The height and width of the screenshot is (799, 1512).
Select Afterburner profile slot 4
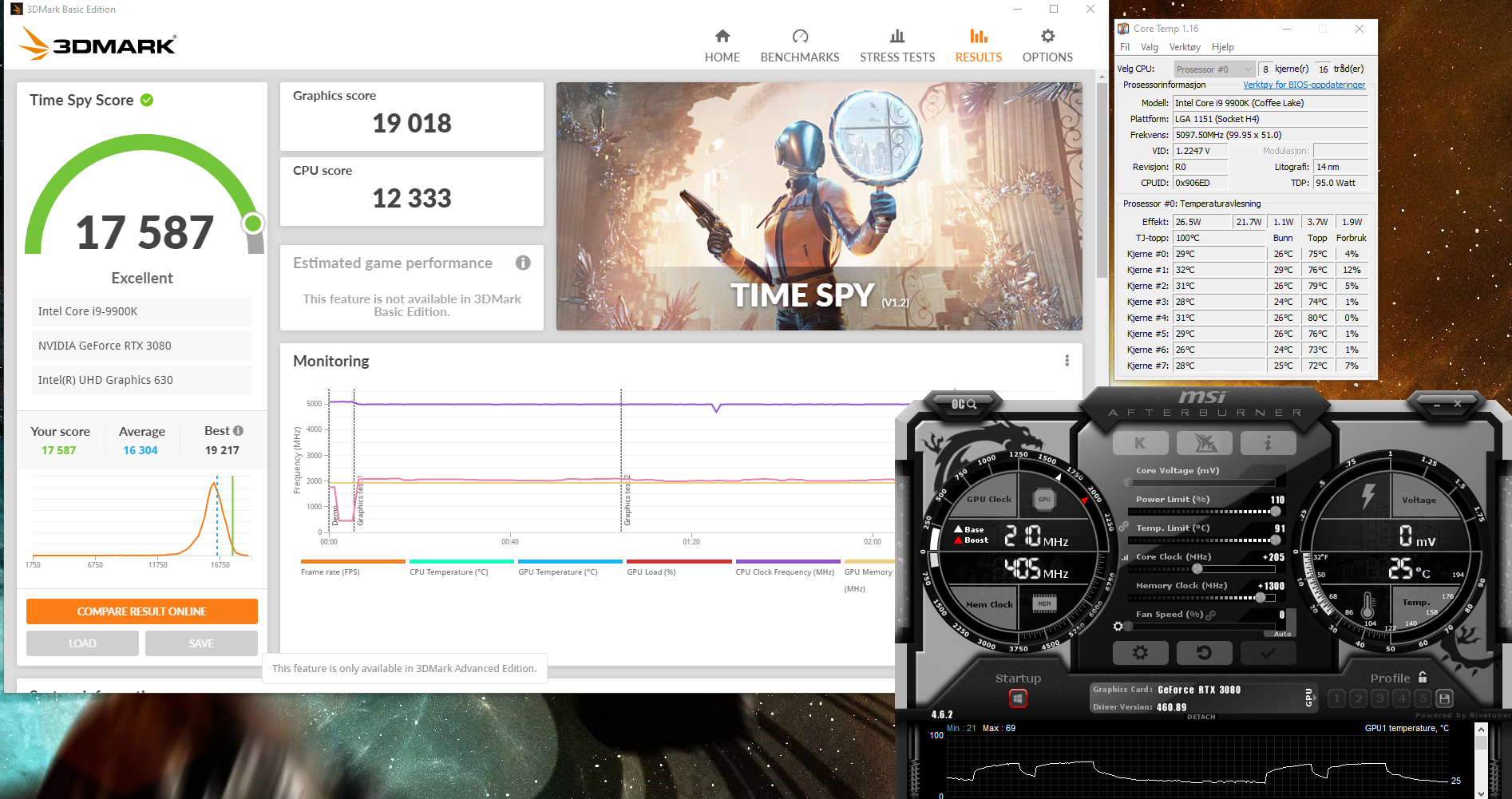(1401, 698)
